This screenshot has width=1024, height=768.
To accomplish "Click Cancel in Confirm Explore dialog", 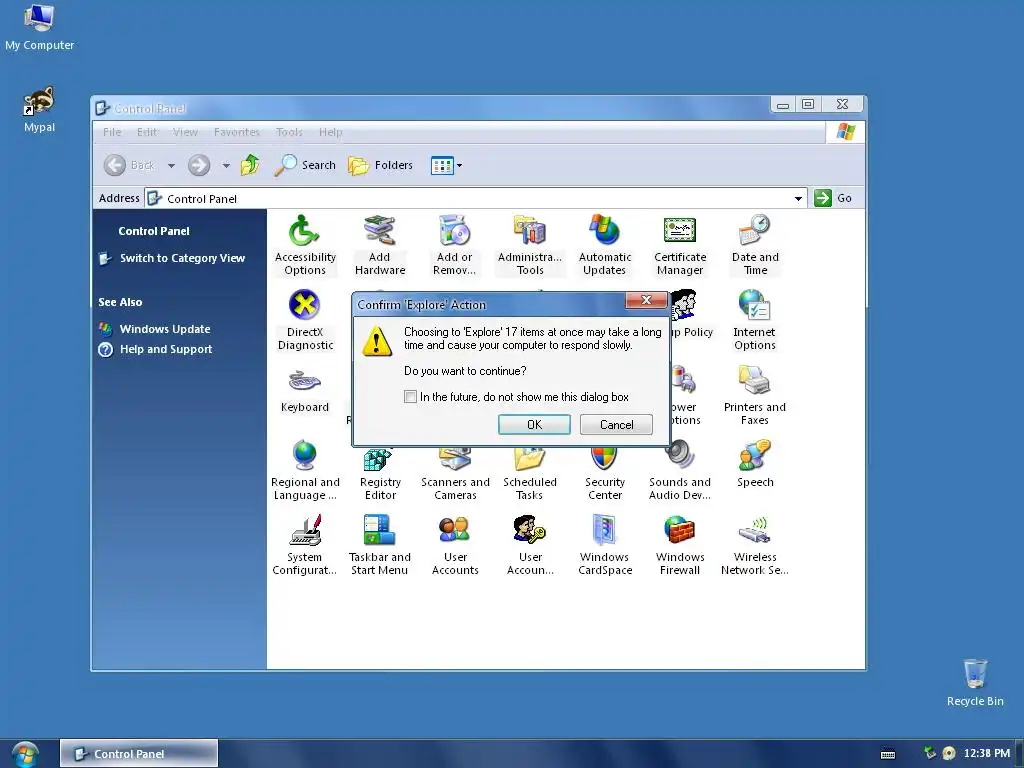I will coord(616,424).
